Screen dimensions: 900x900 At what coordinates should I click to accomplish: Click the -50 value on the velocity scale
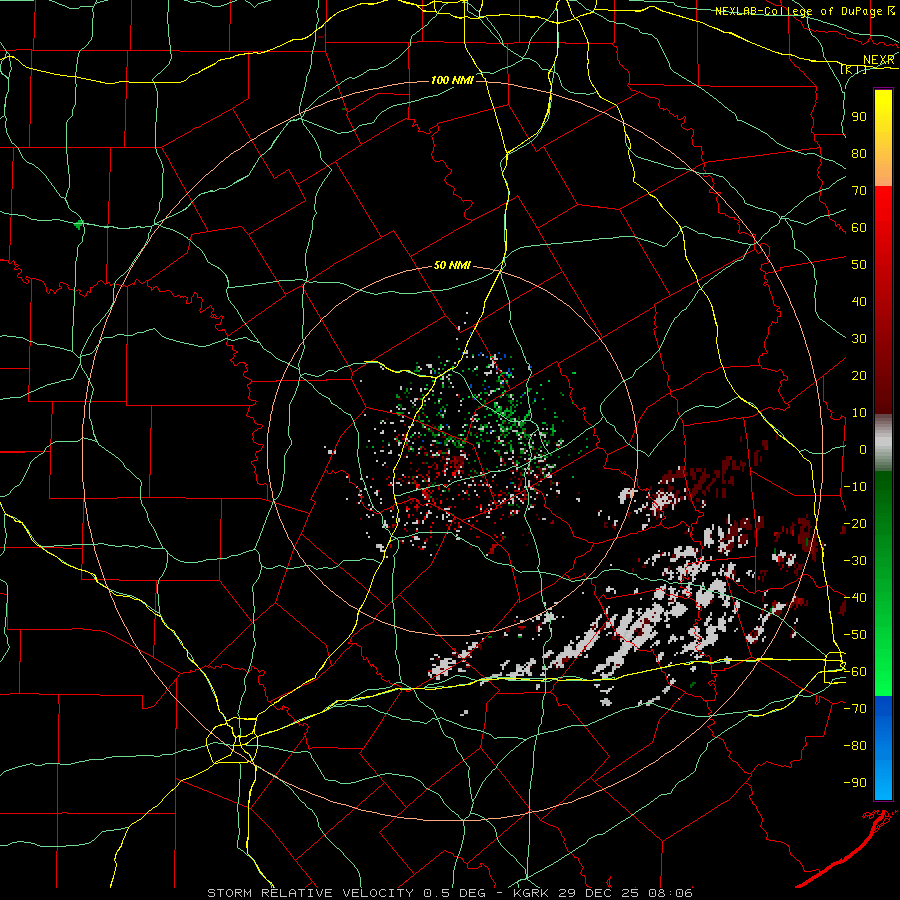click(x=855, y=635)
